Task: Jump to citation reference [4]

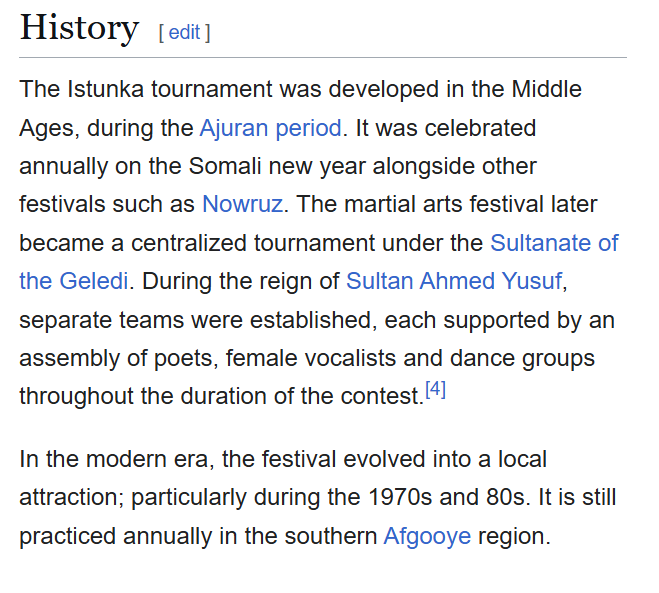Action: 435,391
